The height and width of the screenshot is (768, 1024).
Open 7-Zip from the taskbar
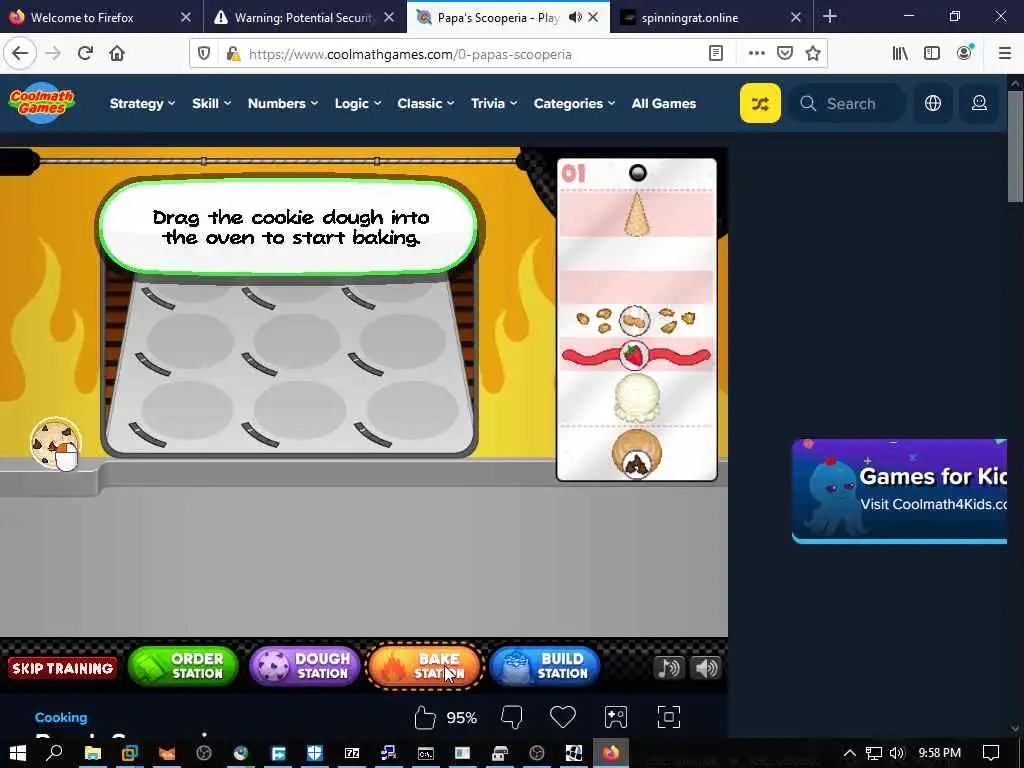(352, 753)
